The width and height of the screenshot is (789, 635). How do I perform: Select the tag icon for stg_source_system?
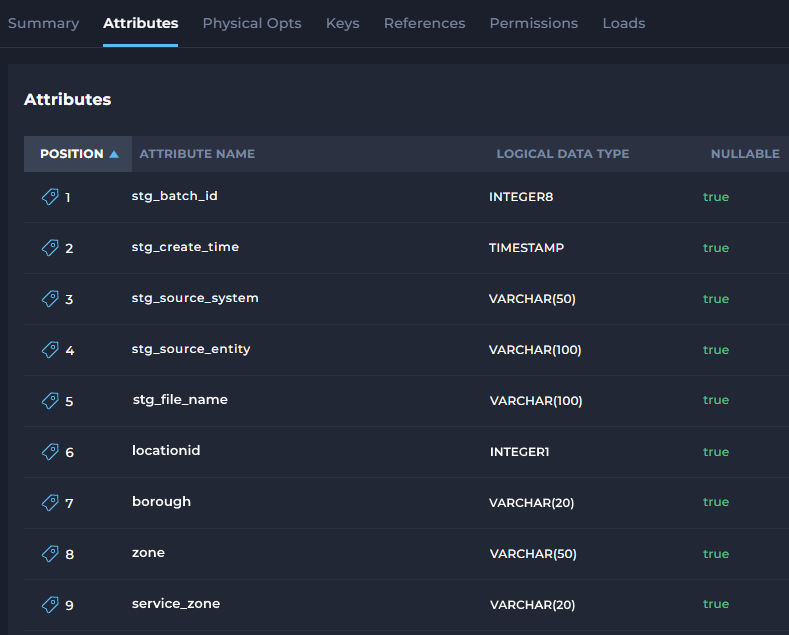pos(50,299)
